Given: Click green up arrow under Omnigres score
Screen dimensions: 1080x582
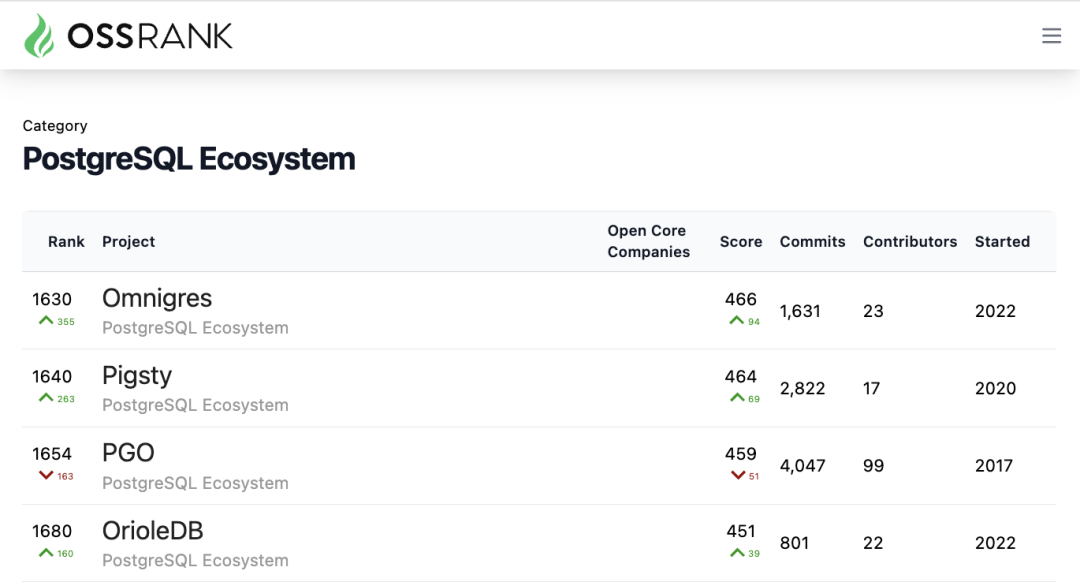Looking at the screenshot, I should click(736, 320).
